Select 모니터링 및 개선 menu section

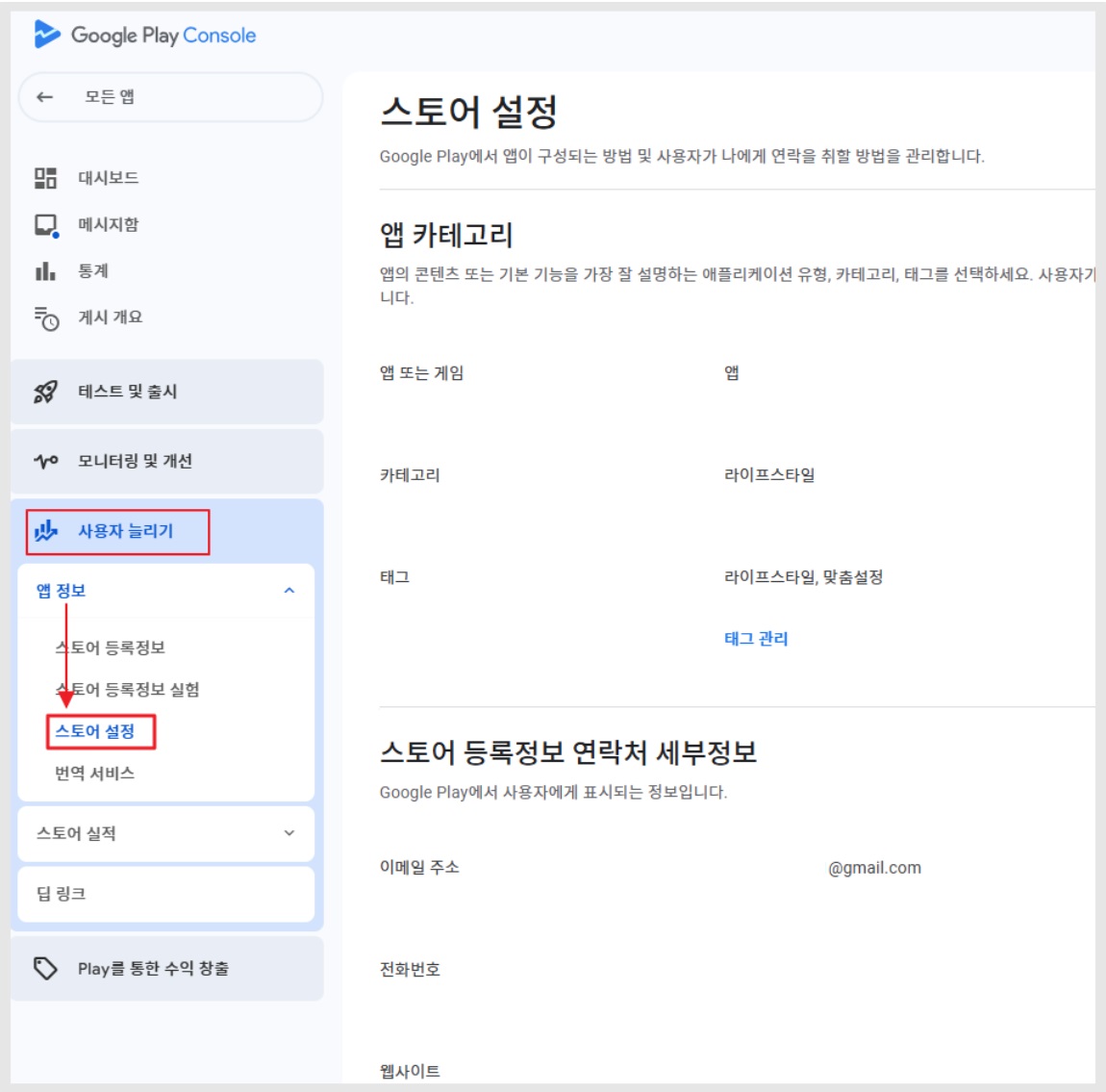(167, 462)
